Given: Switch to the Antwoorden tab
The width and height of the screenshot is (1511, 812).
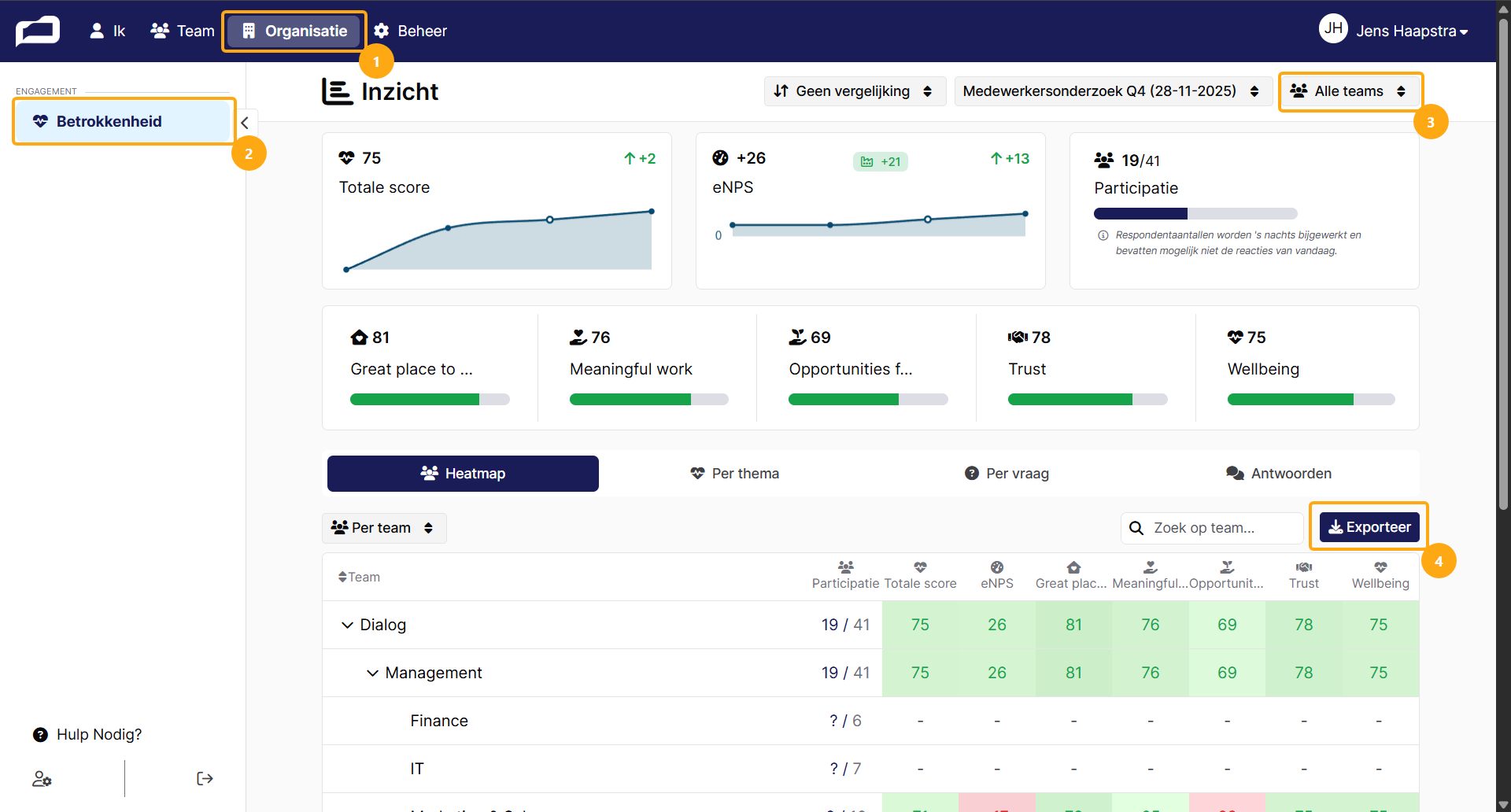Looking at the screenshot, I should click(x=1279, y=474).
